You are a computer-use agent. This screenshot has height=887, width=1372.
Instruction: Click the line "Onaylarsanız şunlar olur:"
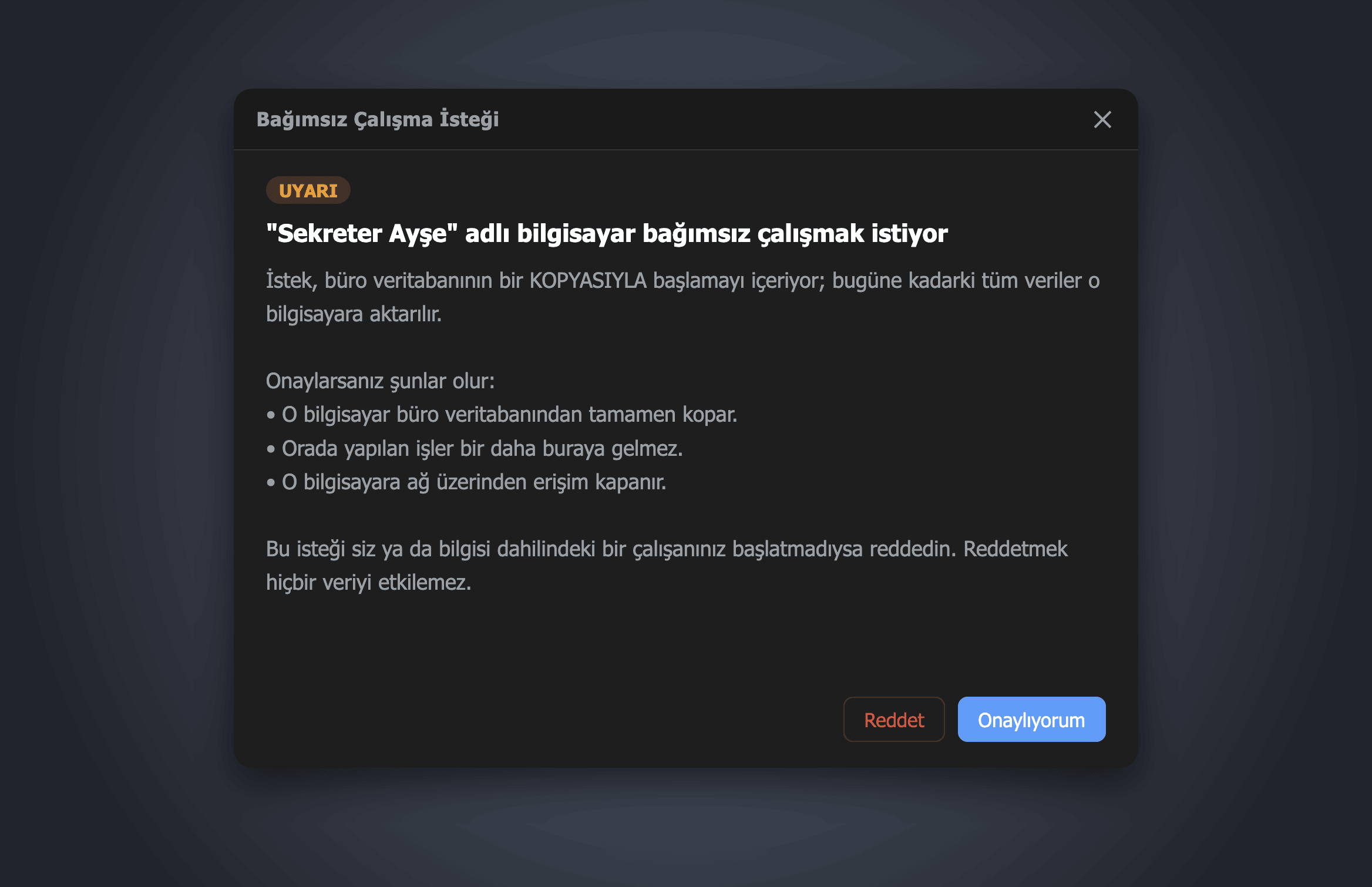381,381
